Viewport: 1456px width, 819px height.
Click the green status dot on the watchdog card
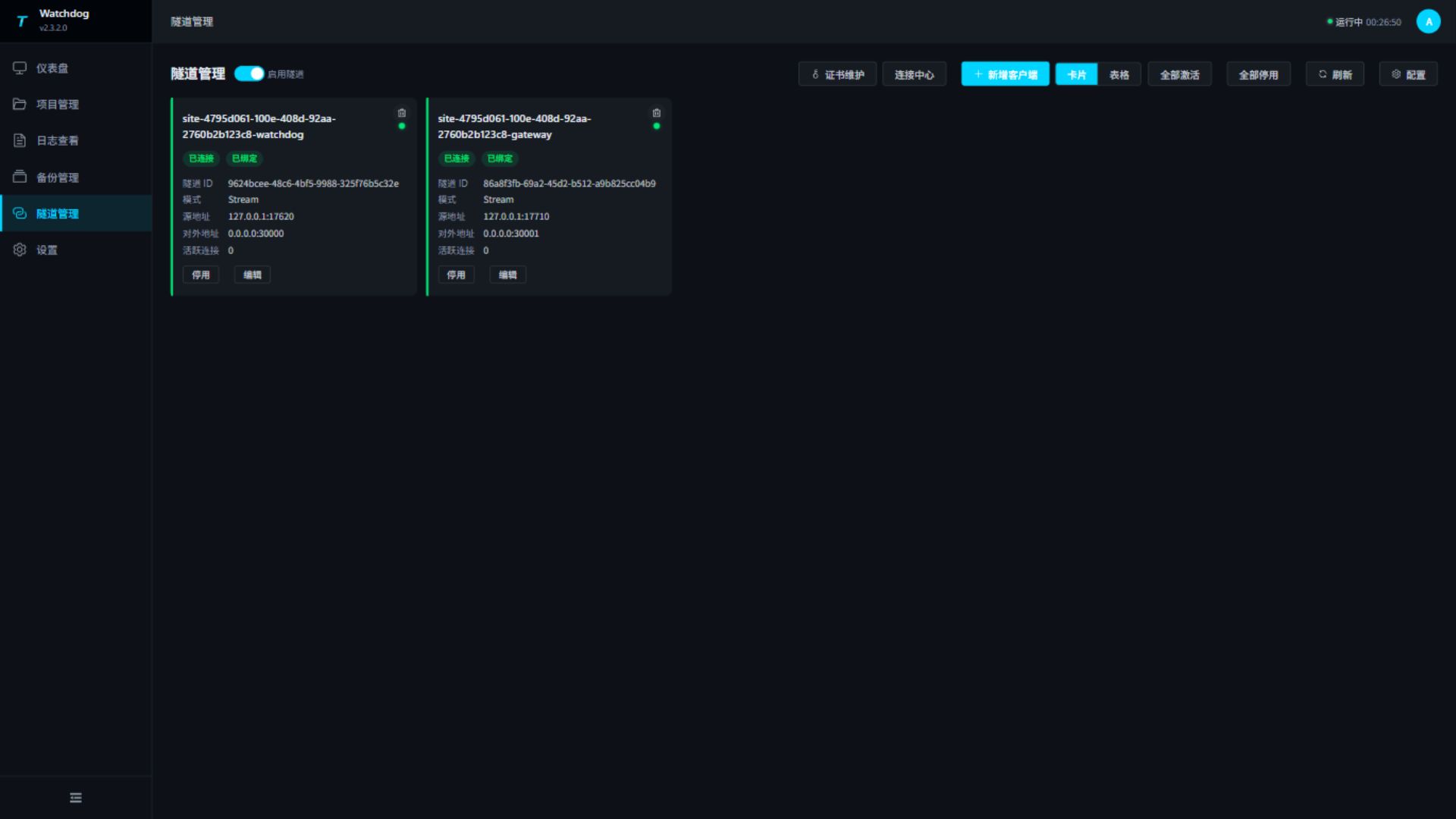pyautogui.click(x=402, y=127)
